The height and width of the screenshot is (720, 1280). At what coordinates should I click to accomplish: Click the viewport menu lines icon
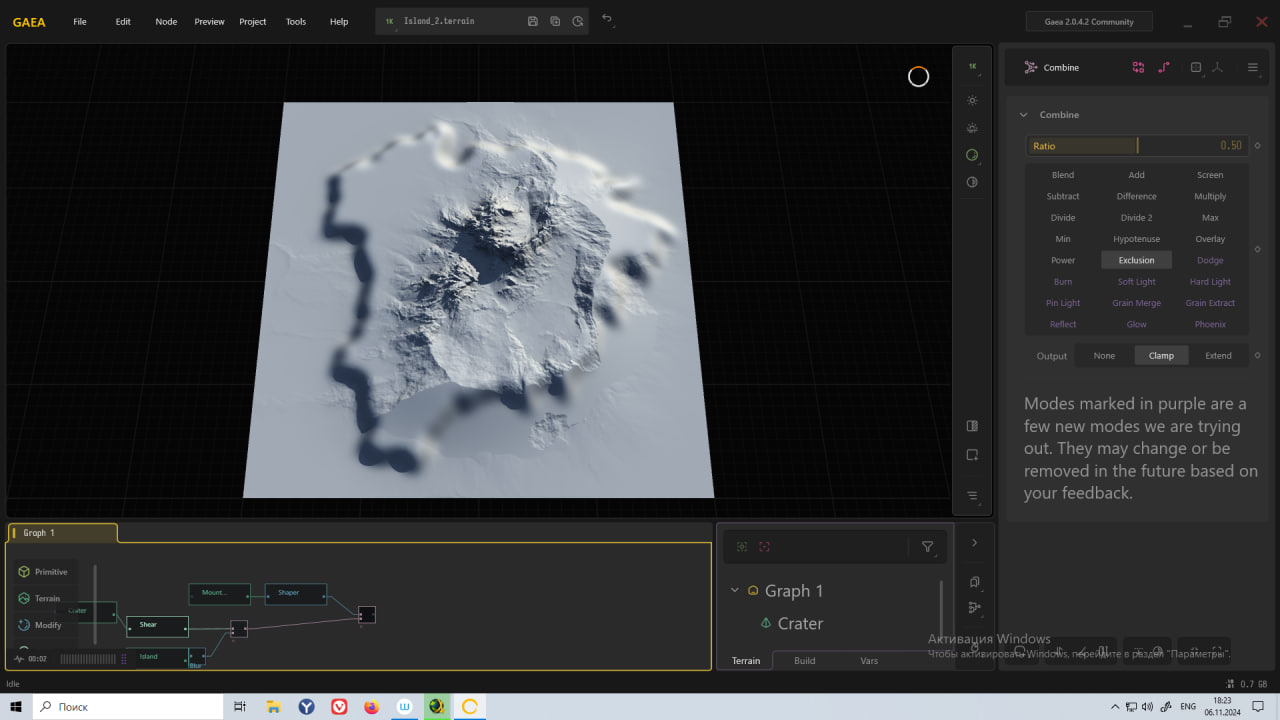pos(972,496)
